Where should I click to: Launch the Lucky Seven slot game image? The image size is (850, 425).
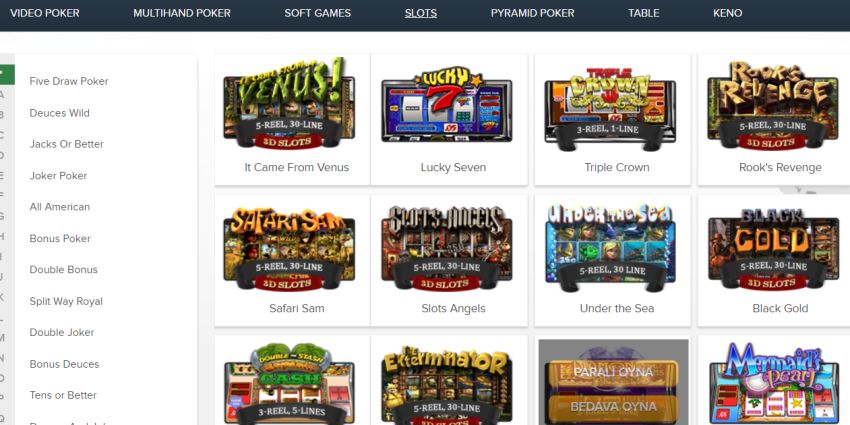point(447,104)
